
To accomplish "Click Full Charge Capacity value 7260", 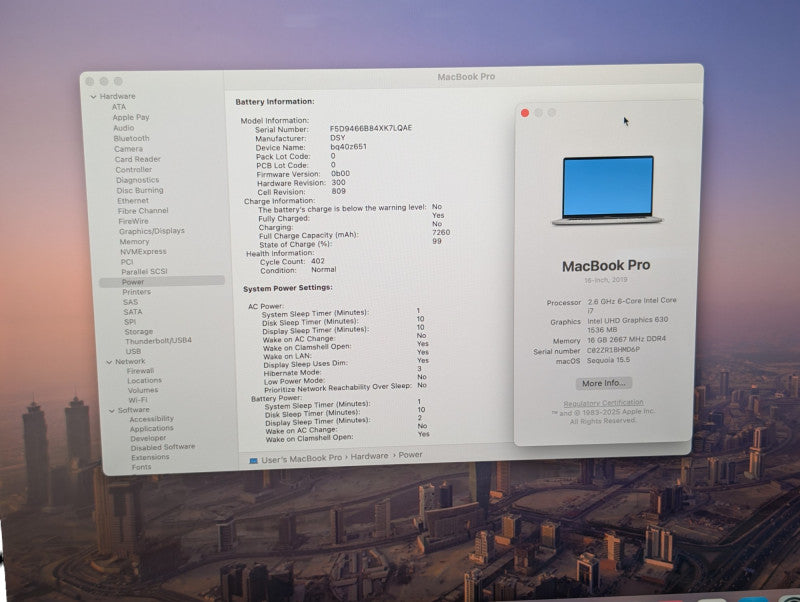I will click(441, 232).
